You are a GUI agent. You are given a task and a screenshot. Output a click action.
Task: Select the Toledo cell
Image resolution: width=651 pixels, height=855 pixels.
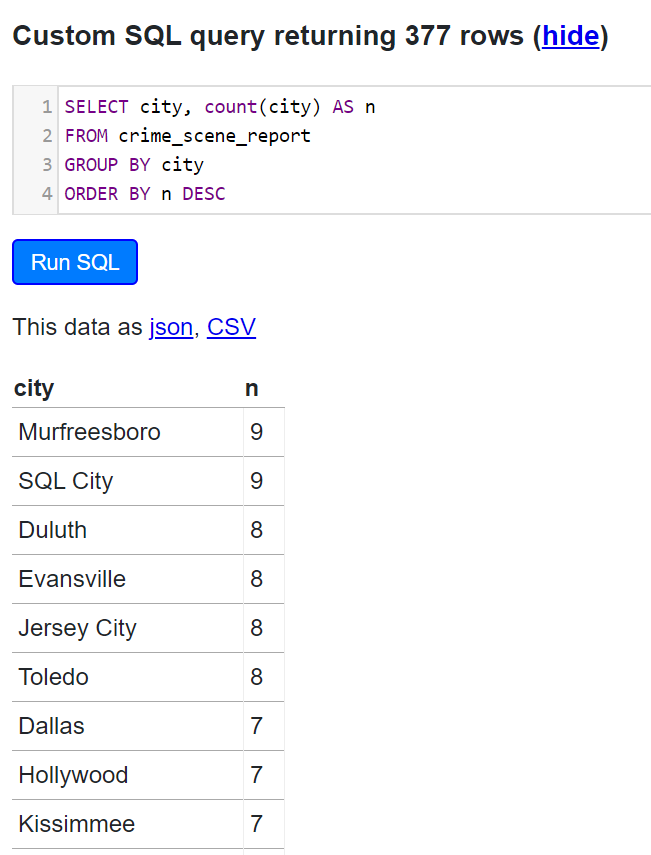(x=128, y=677)
